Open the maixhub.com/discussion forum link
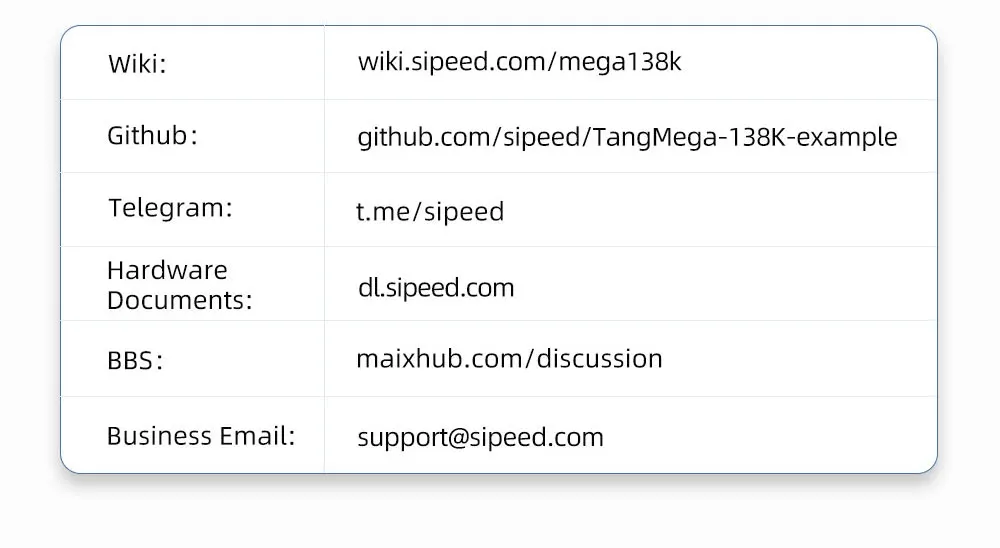Screen dimensions: 1000x548 click(509, 359)
